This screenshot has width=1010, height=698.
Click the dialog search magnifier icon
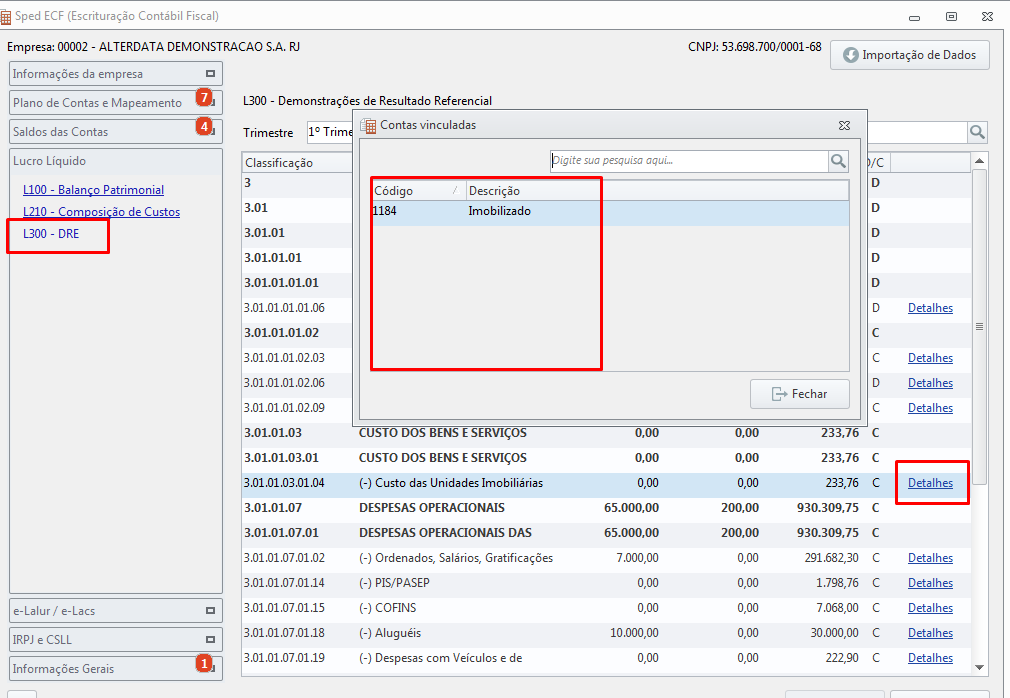(x=838, y=161)
